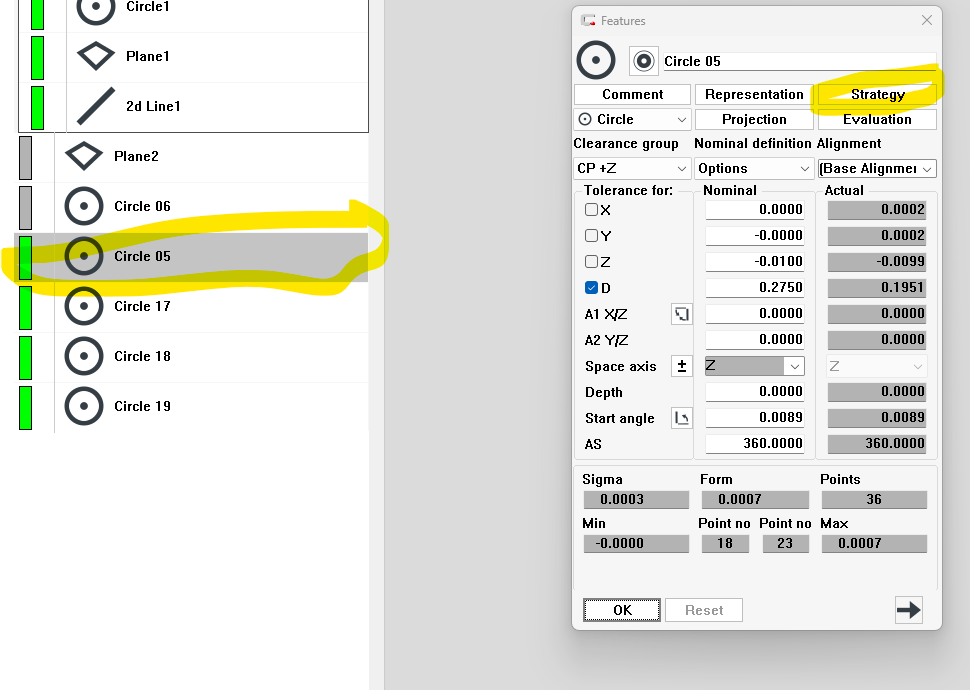Open the Projection button
This screenshot has width=970, height=690.
tap(754, 119)
